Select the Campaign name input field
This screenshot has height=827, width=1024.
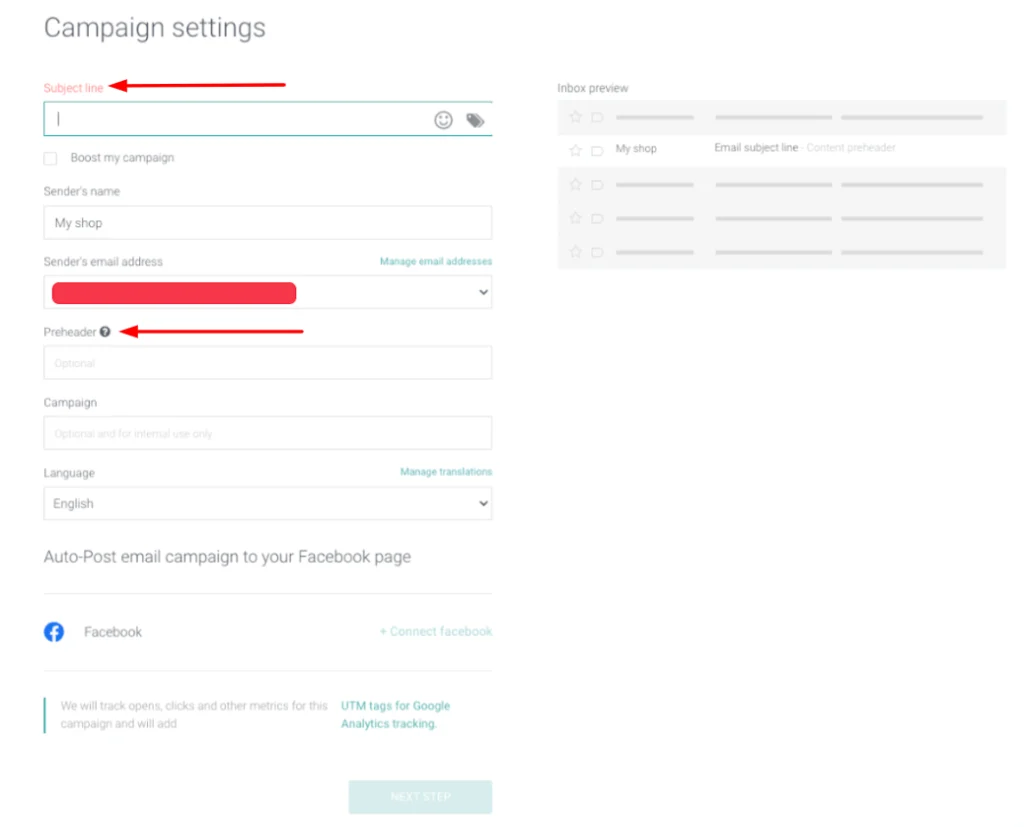(x=268, y=434)
